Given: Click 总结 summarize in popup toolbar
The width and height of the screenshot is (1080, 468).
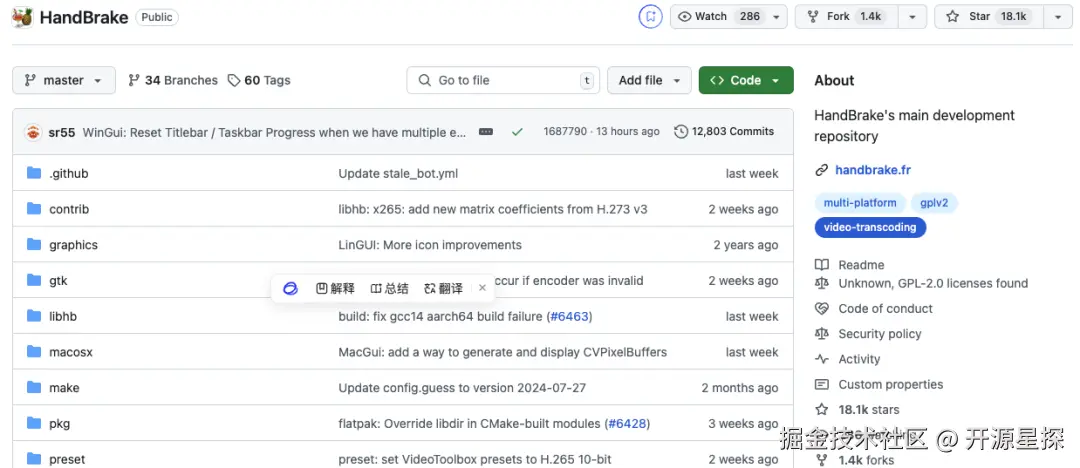Looking at the screenshot, I should [389, 288].
